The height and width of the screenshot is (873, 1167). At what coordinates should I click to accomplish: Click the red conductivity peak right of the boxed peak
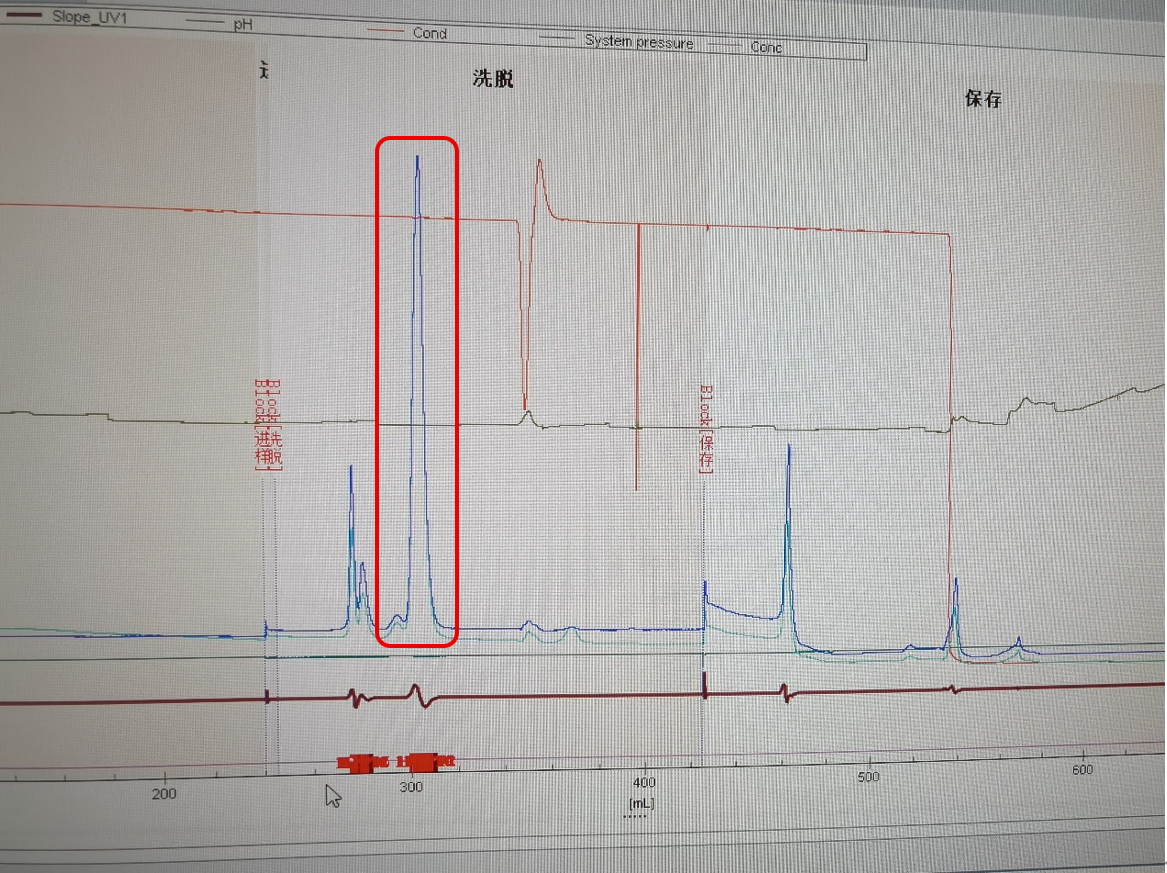coord(539,164)
